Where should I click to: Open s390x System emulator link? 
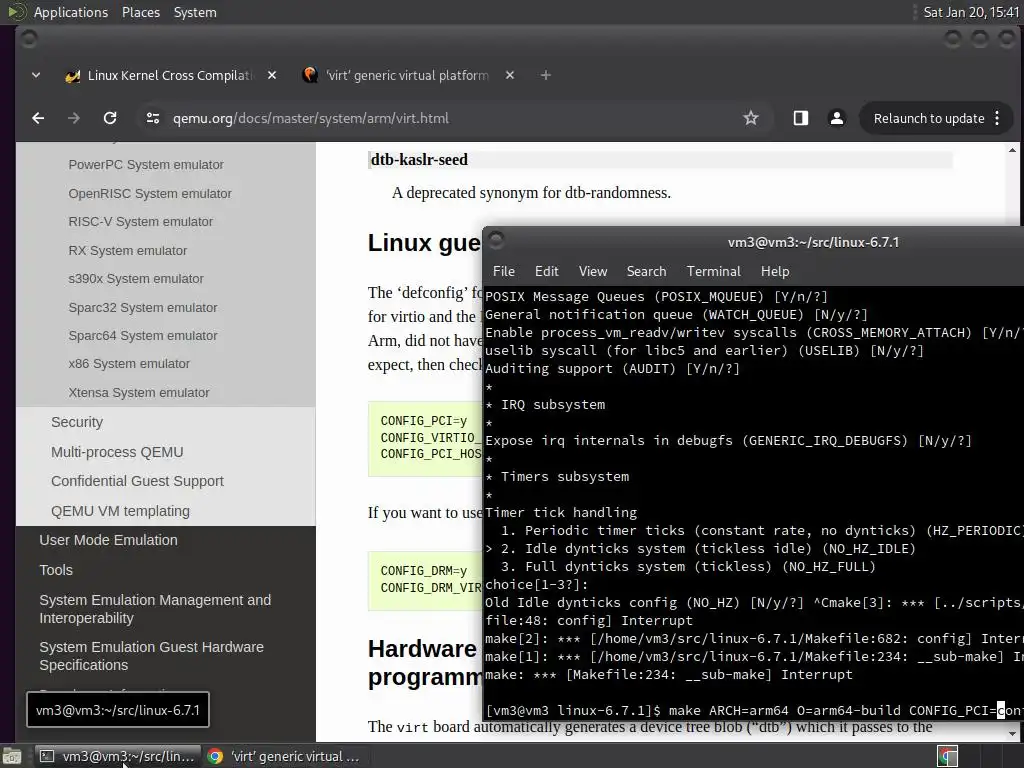click(136, 278)
